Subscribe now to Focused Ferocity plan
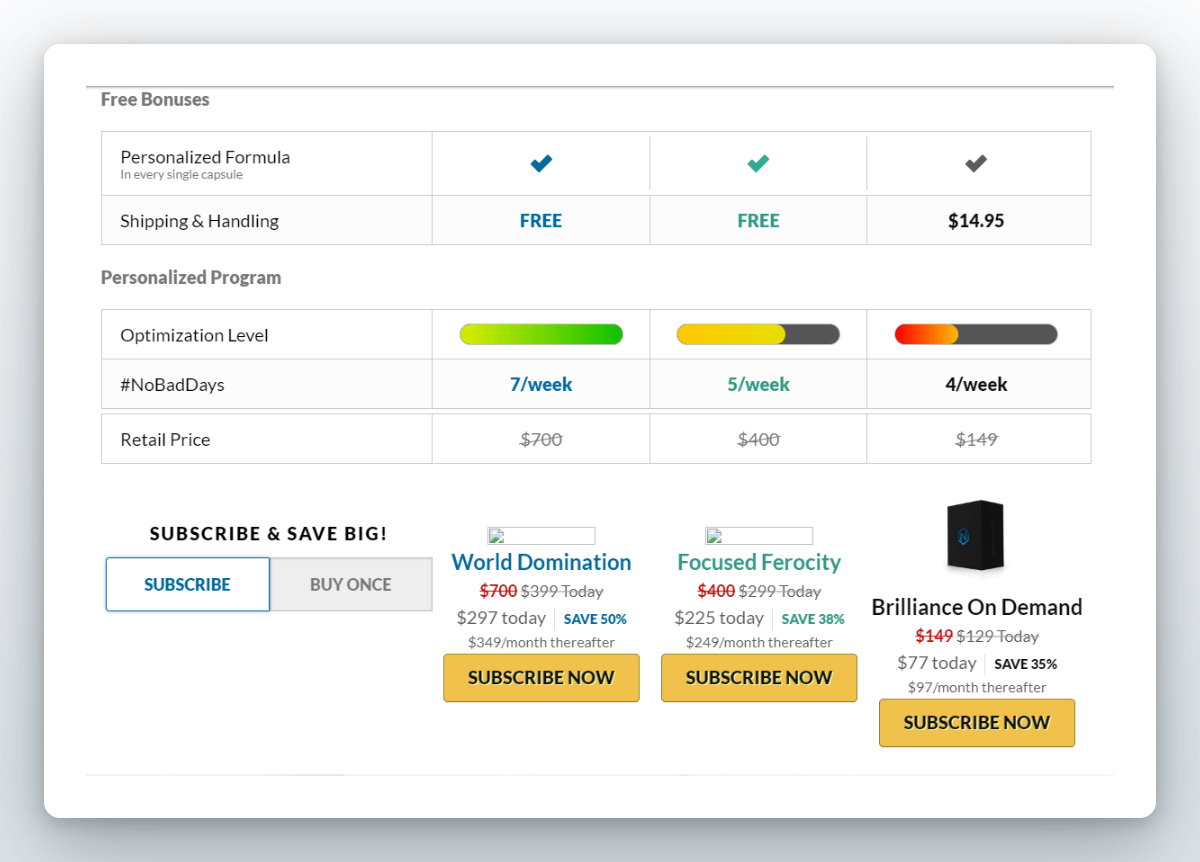 tap(759, 678)
